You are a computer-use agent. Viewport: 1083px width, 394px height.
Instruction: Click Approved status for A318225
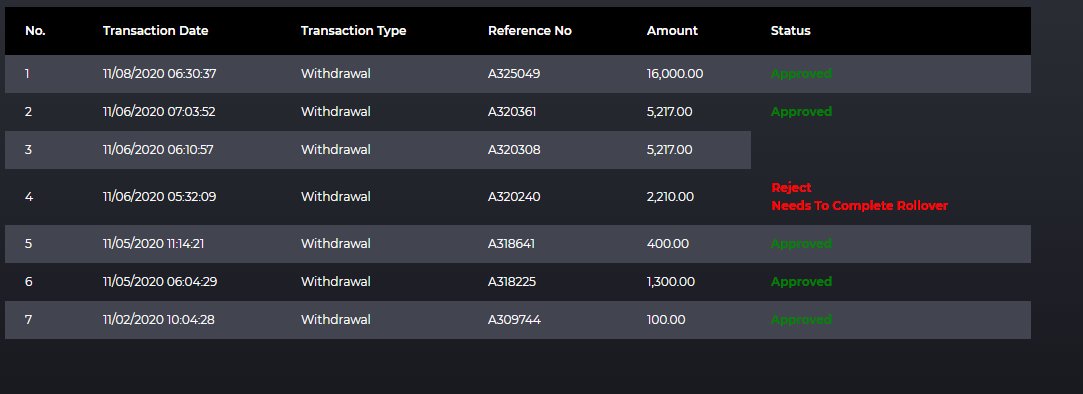click(x=801, y=282)
